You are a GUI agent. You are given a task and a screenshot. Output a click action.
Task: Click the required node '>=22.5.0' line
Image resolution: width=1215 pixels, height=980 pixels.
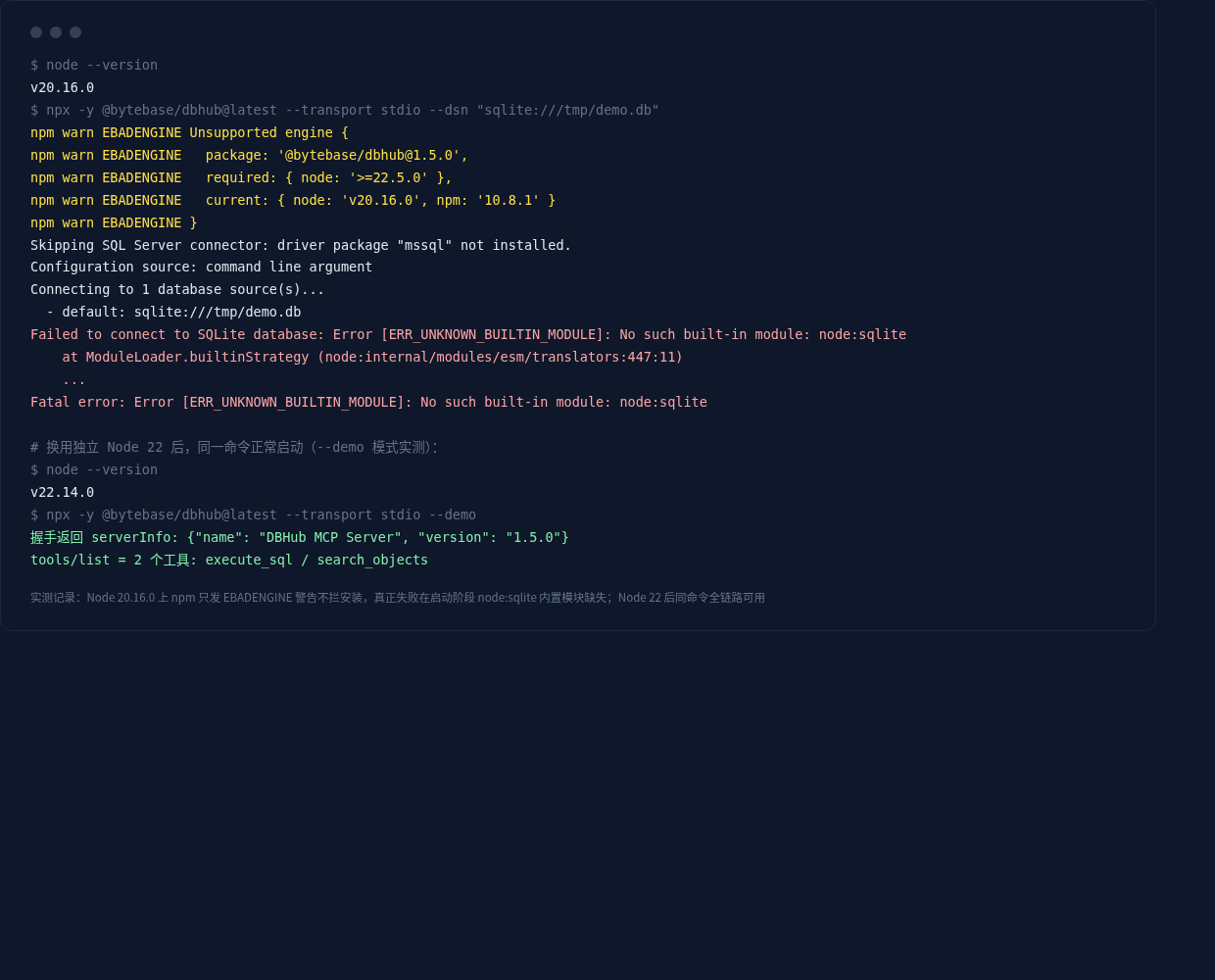click(x=241, y=177)
